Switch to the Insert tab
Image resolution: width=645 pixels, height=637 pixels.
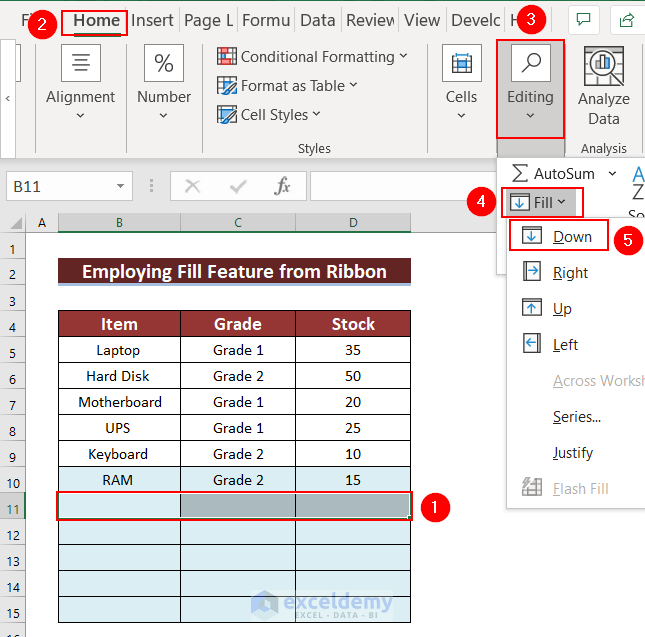pyautogui.click(x=152, y=20)
